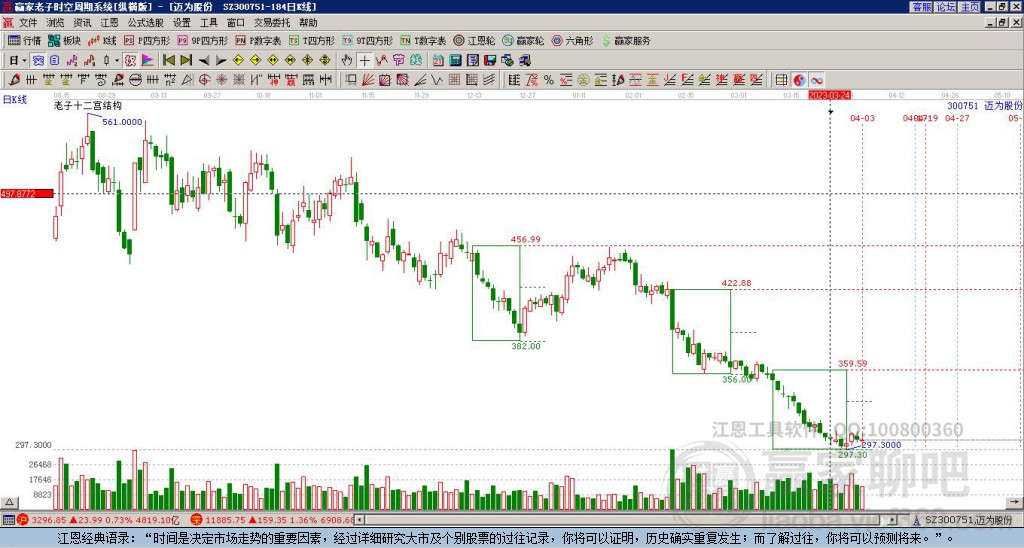
Task: Click the red 2023-03-24 date marker
Action: pyautogui.click(x=829, y=95)
